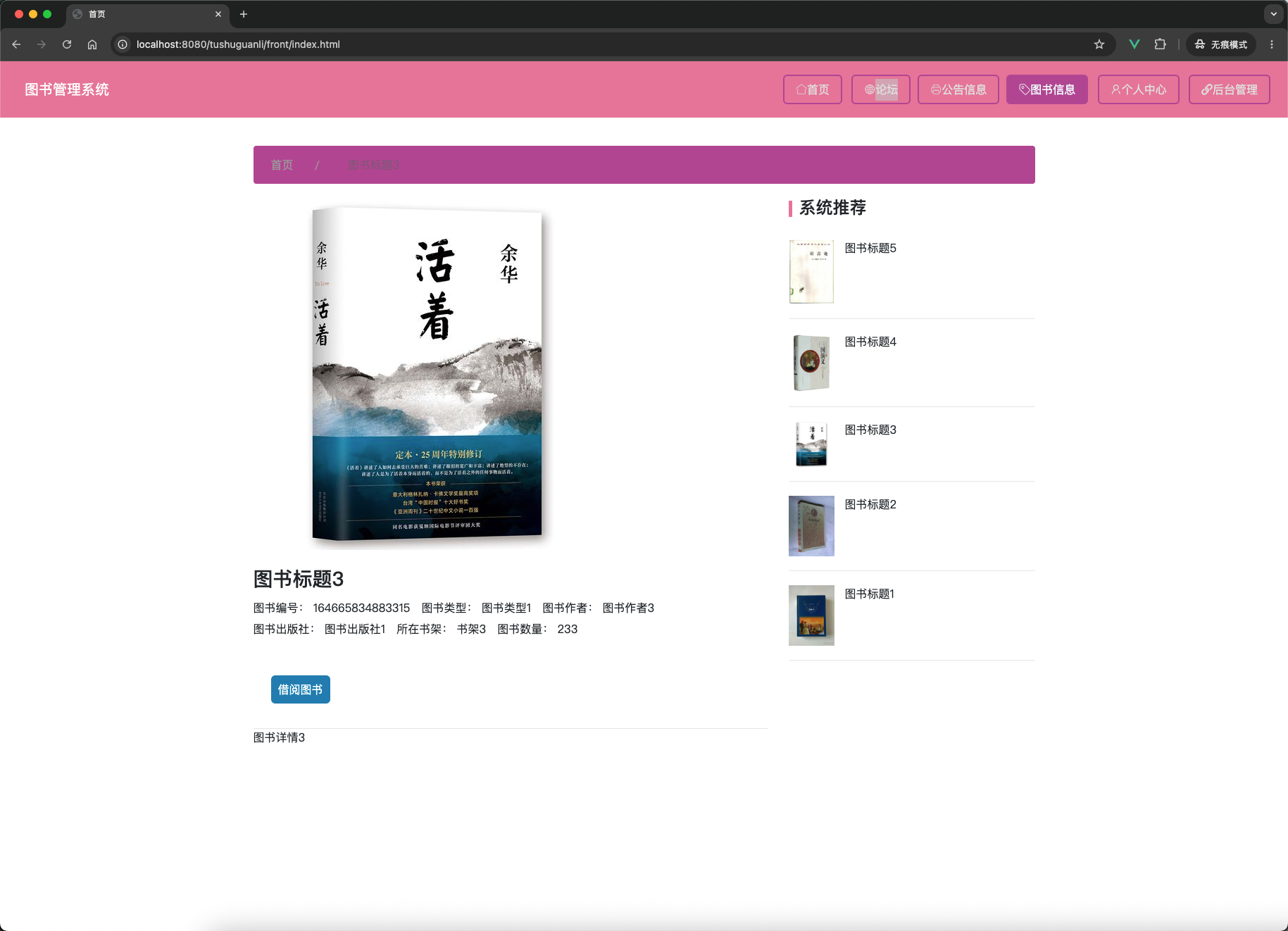Click the shelf value 书架3
Image resolution: width=1288 pixels, height=931 pixels.
click(471, 629)
